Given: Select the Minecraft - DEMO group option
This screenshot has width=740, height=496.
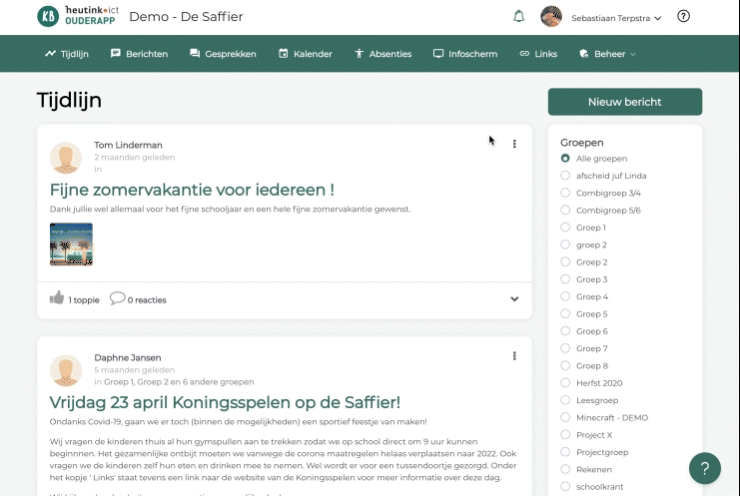Looking at the screenshot, I should point(566,417).
